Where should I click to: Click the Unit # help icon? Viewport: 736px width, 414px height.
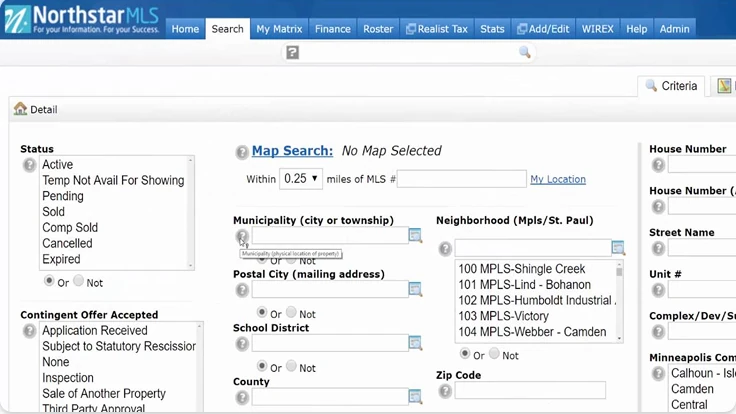tap(659, 290)
